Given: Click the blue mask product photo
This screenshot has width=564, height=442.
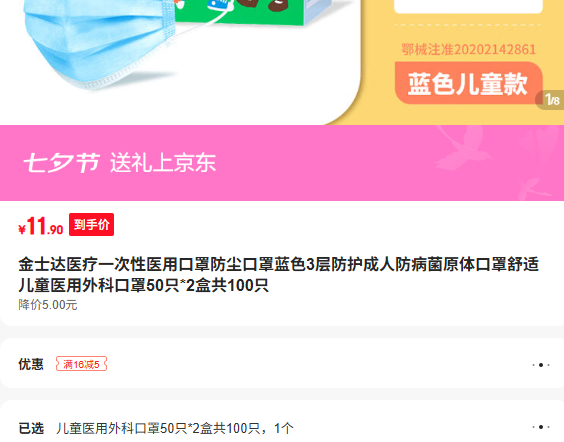Looking at the screenshot, I should click(98, 43).
